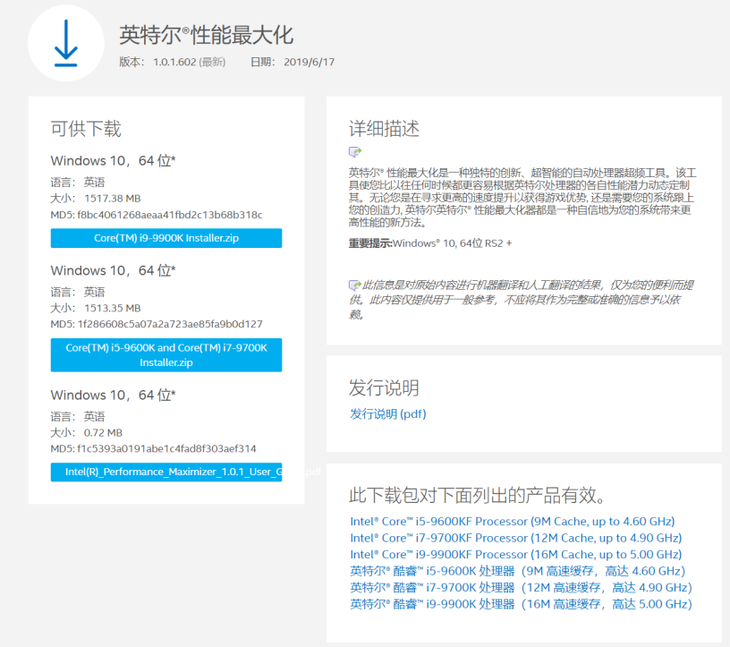
Task: Download Core(TM) i9-9900K Installer.zip
Action: point(166,238)
